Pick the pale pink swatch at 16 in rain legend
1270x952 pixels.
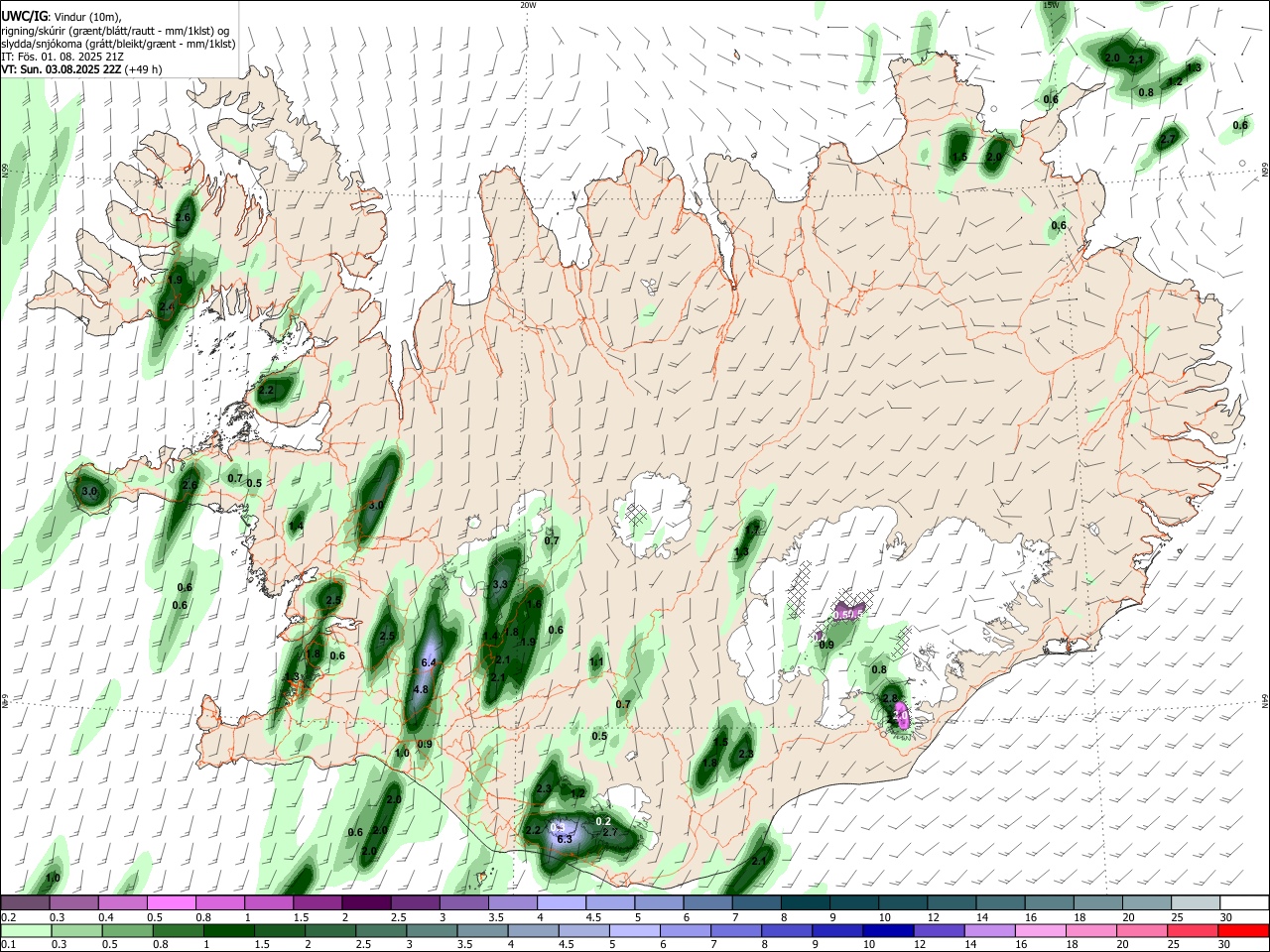[x=1040, y=930]
